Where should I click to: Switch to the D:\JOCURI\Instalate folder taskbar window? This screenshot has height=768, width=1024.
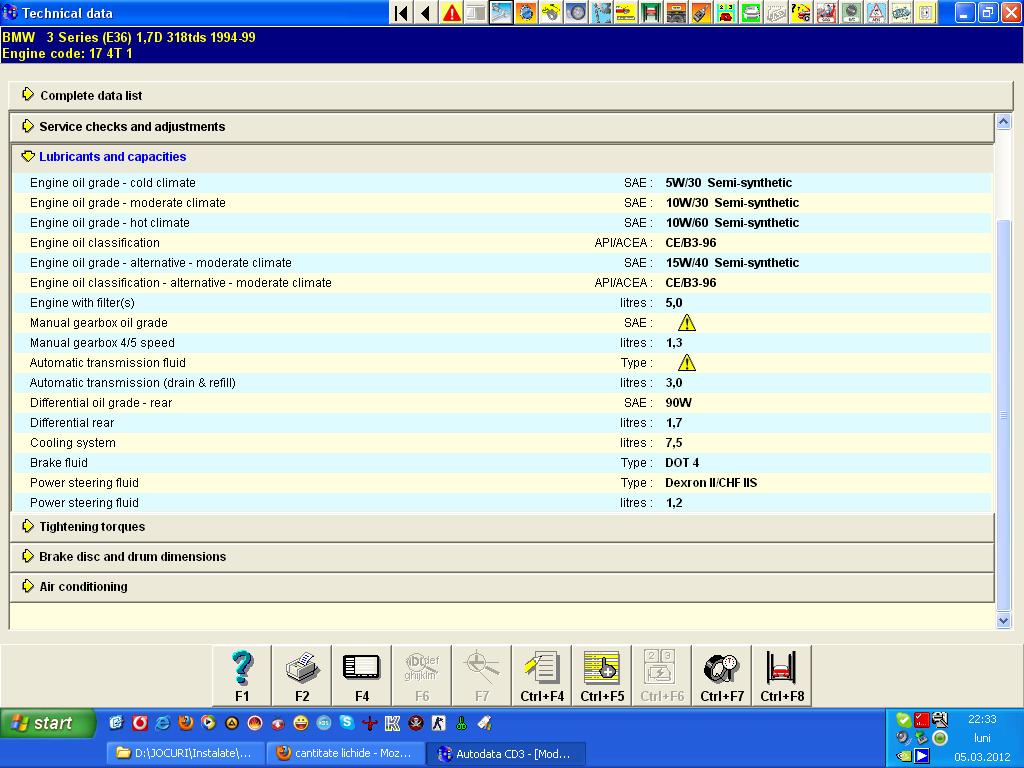click(x=187, y=753)
